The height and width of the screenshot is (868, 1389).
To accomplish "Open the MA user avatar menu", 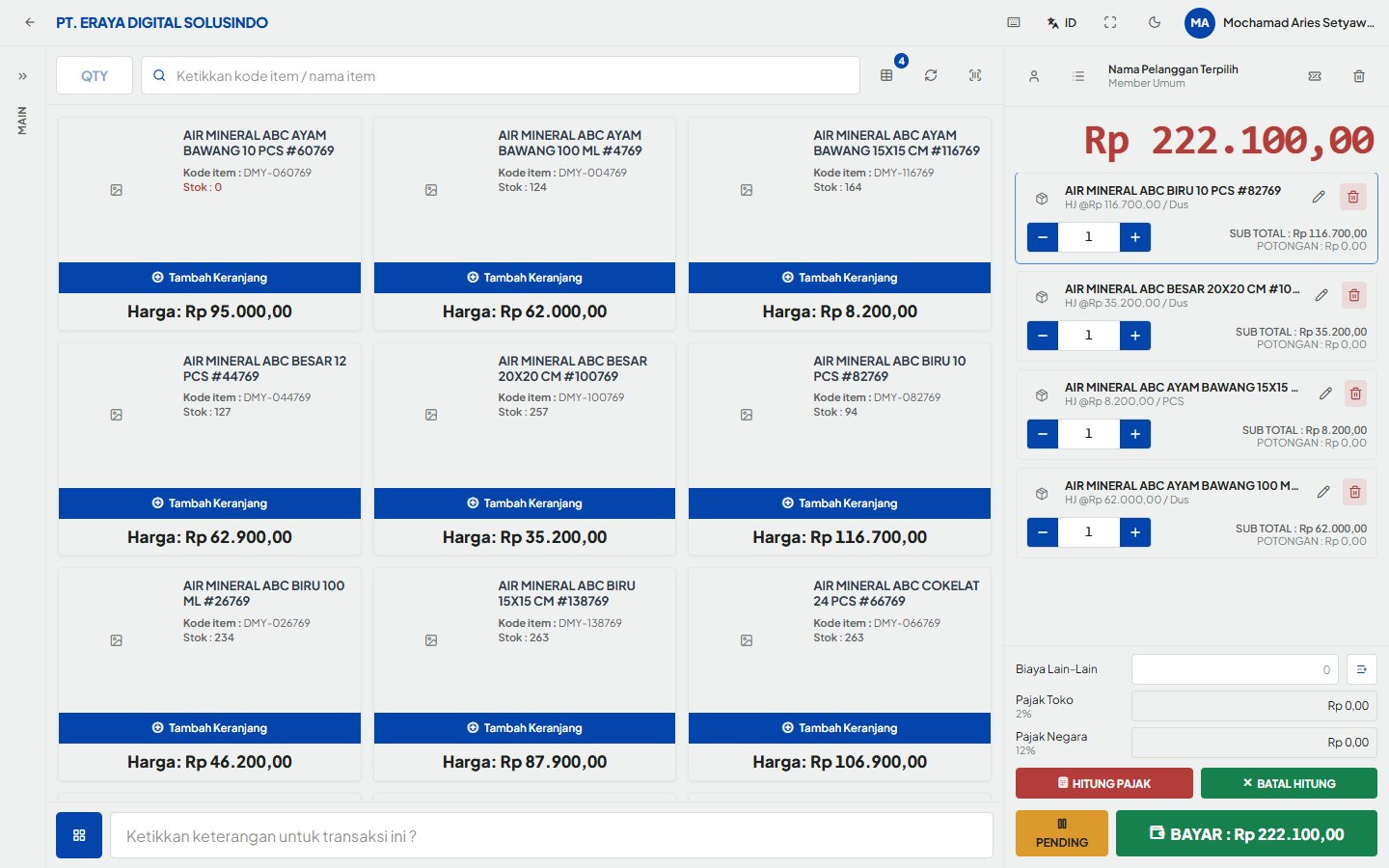I will [1199, 22].
